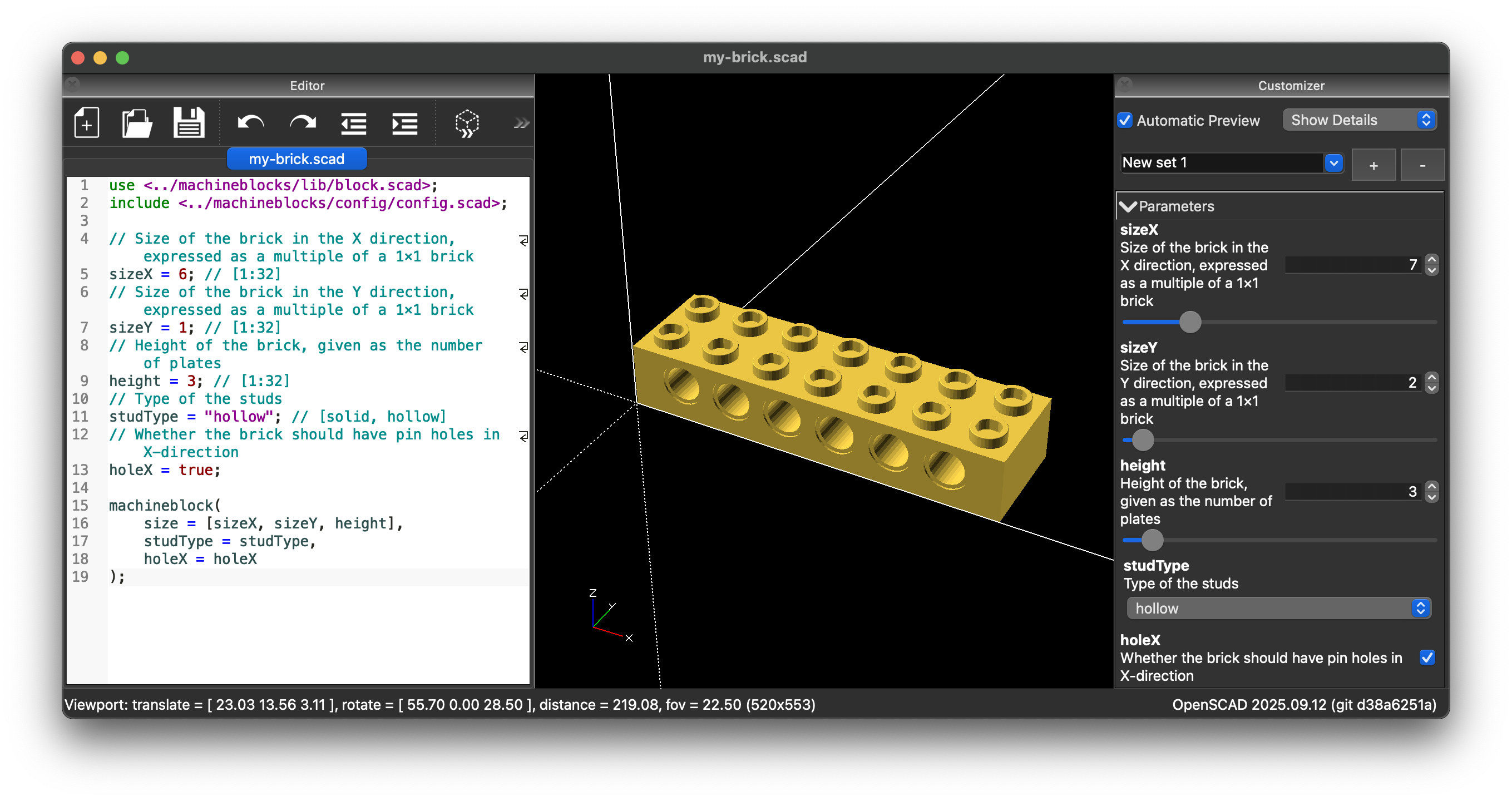Click the New file icon in the editor toolbar

(86, 122)
